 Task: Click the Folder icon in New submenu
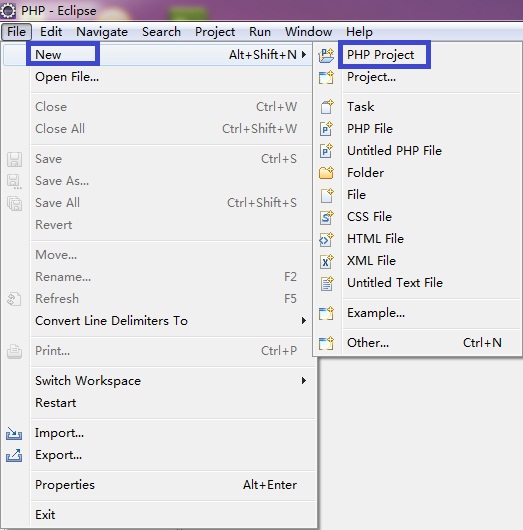[x=327, y=173]
